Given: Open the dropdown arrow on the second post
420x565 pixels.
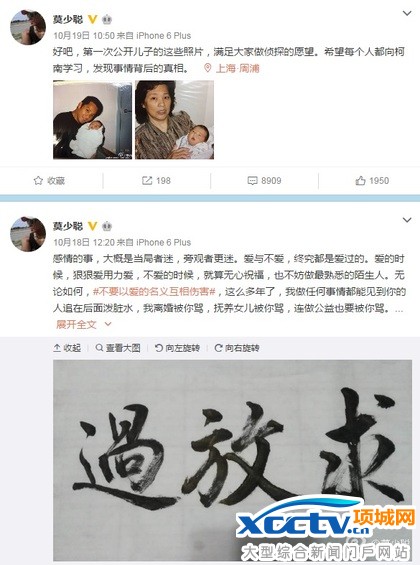Looking at the screenshot, I should tap(407, 220).
